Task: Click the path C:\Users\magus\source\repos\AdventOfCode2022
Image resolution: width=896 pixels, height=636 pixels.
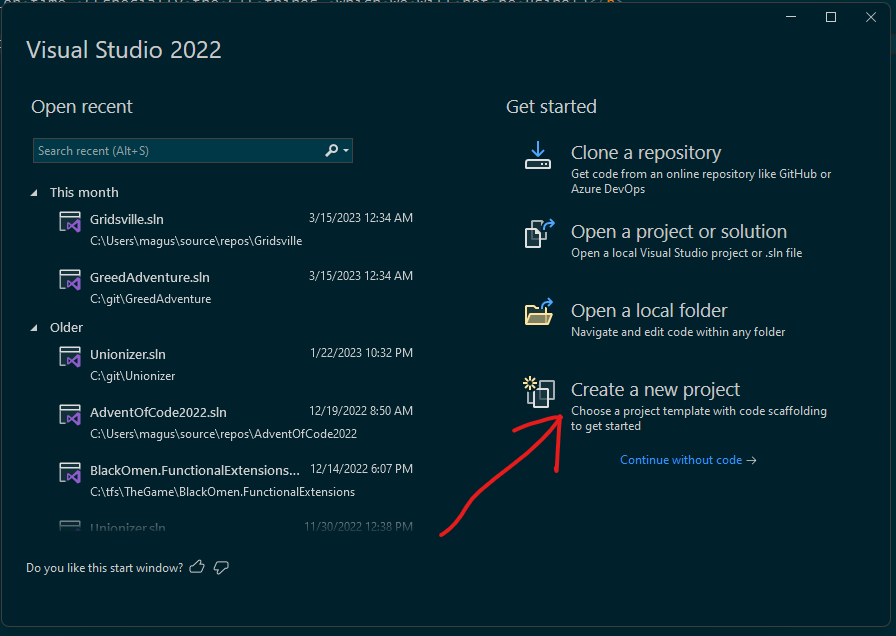Action: [223, 434]
